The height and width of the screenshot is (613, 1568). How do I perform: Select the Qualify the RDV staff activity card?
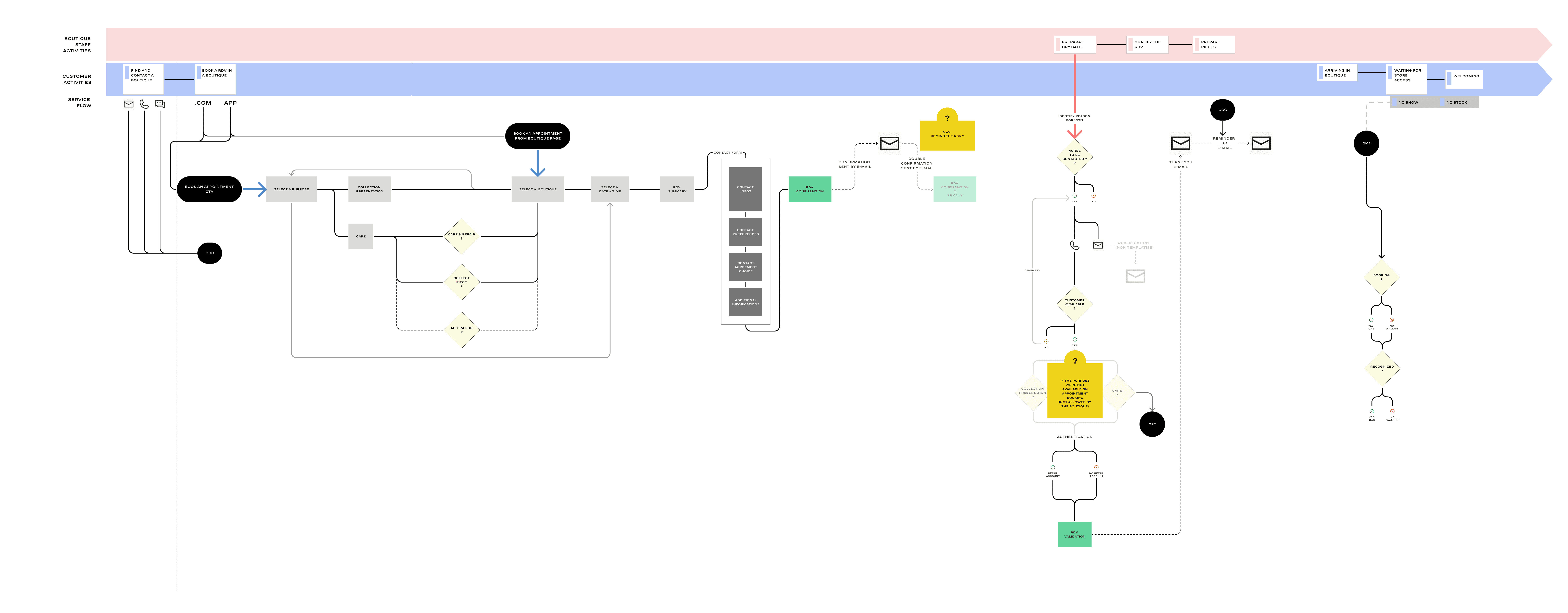[1147, 44]
